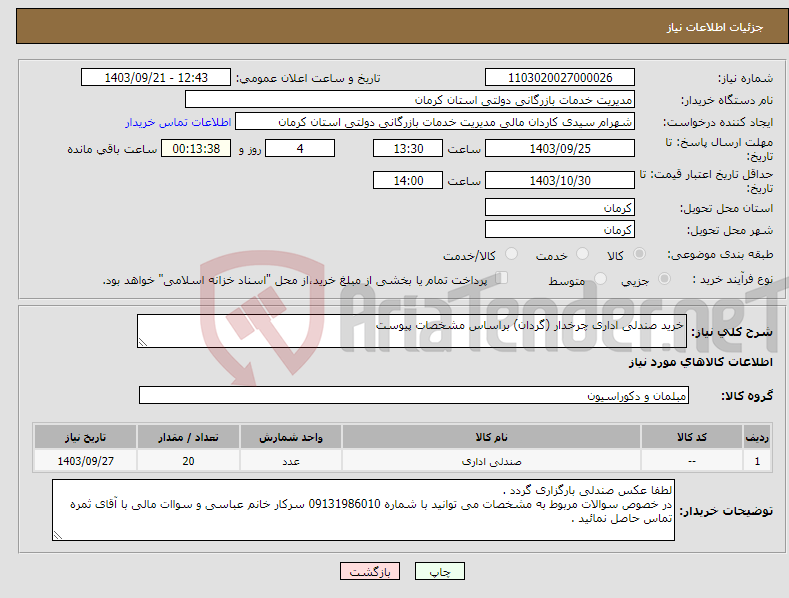Select the متوسط purchase type radio
Screen dimensions: 789x598
[x=600, y=278]
